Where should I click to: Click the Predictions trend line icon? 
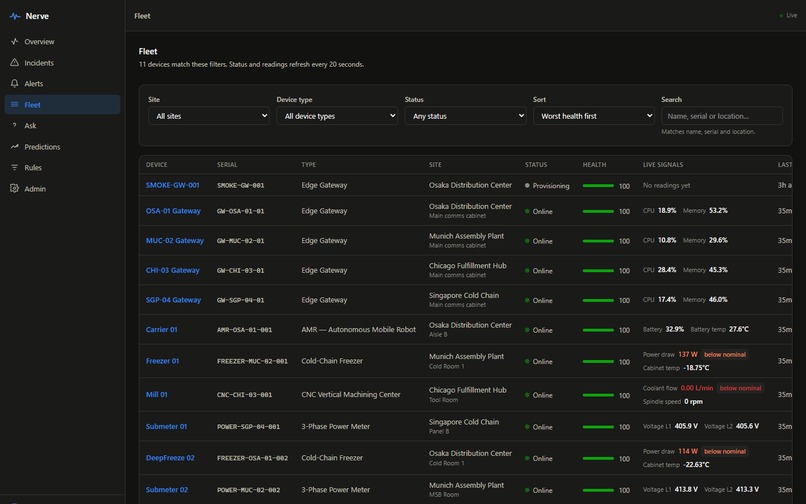[14, 147]
